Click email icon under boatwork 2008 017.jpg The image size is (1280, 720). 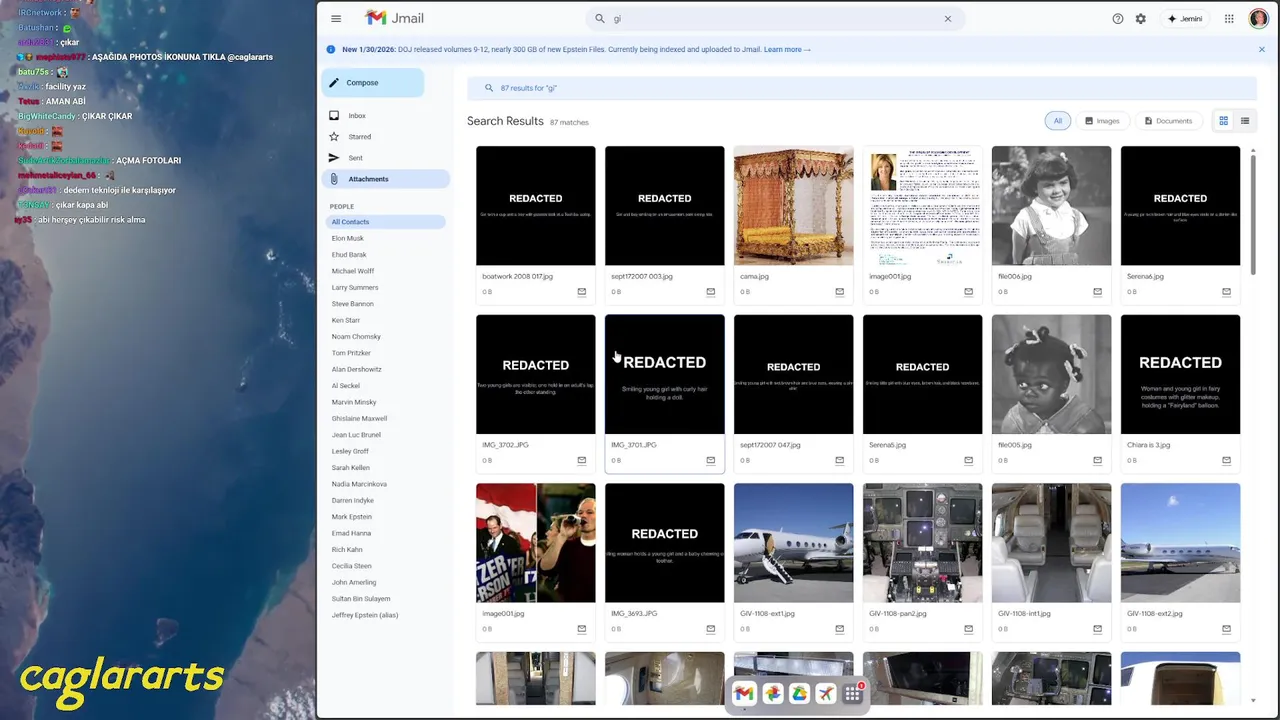(x=582, y=292)
